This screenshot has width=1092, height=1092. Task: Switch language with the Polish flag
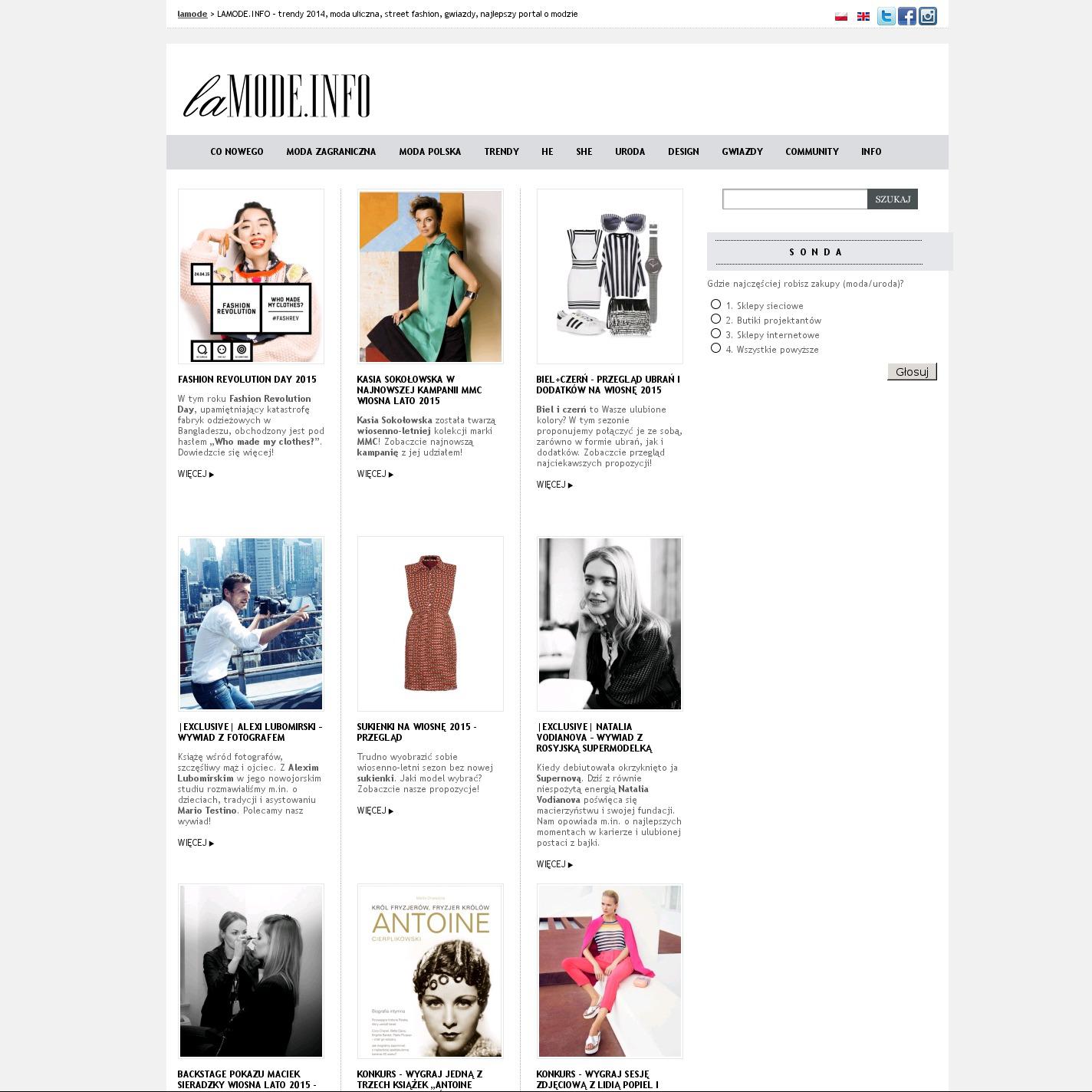coord(841,16)
